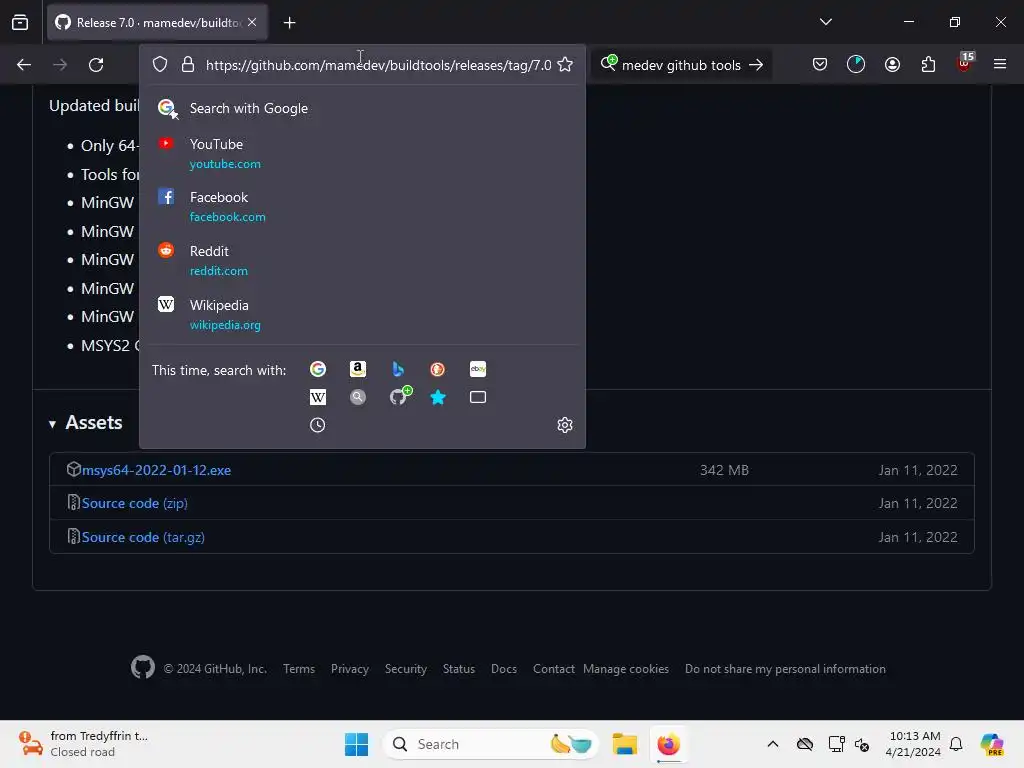Search this time with Amazon
The width and height of the screenshot is (1024, 768).
(x=358, y=369)
